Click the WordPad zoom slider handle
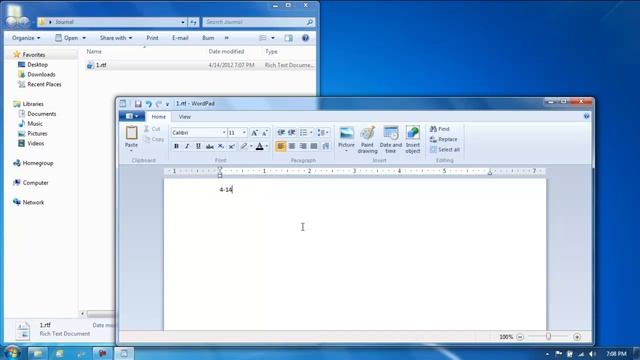640x360 pixels. coord(548,336)
